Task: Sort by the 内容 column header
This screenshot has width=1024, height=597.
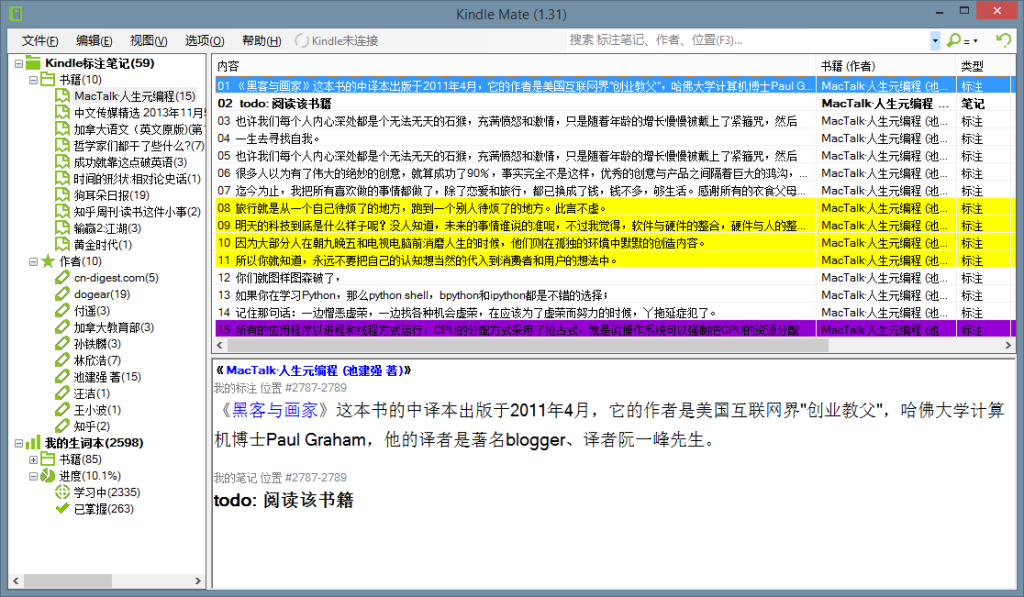Action: coord(515,66)
